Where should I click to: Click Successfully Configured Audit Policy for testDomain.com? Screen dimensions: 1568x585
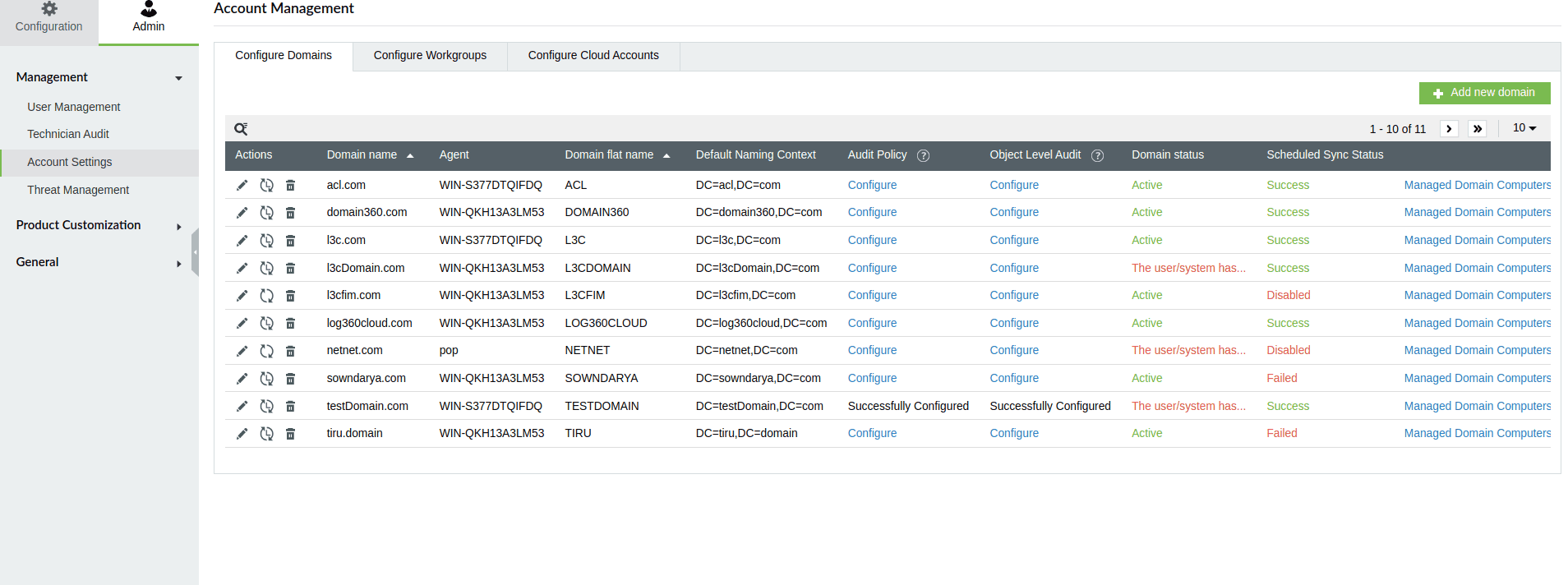tap(908, 406)
